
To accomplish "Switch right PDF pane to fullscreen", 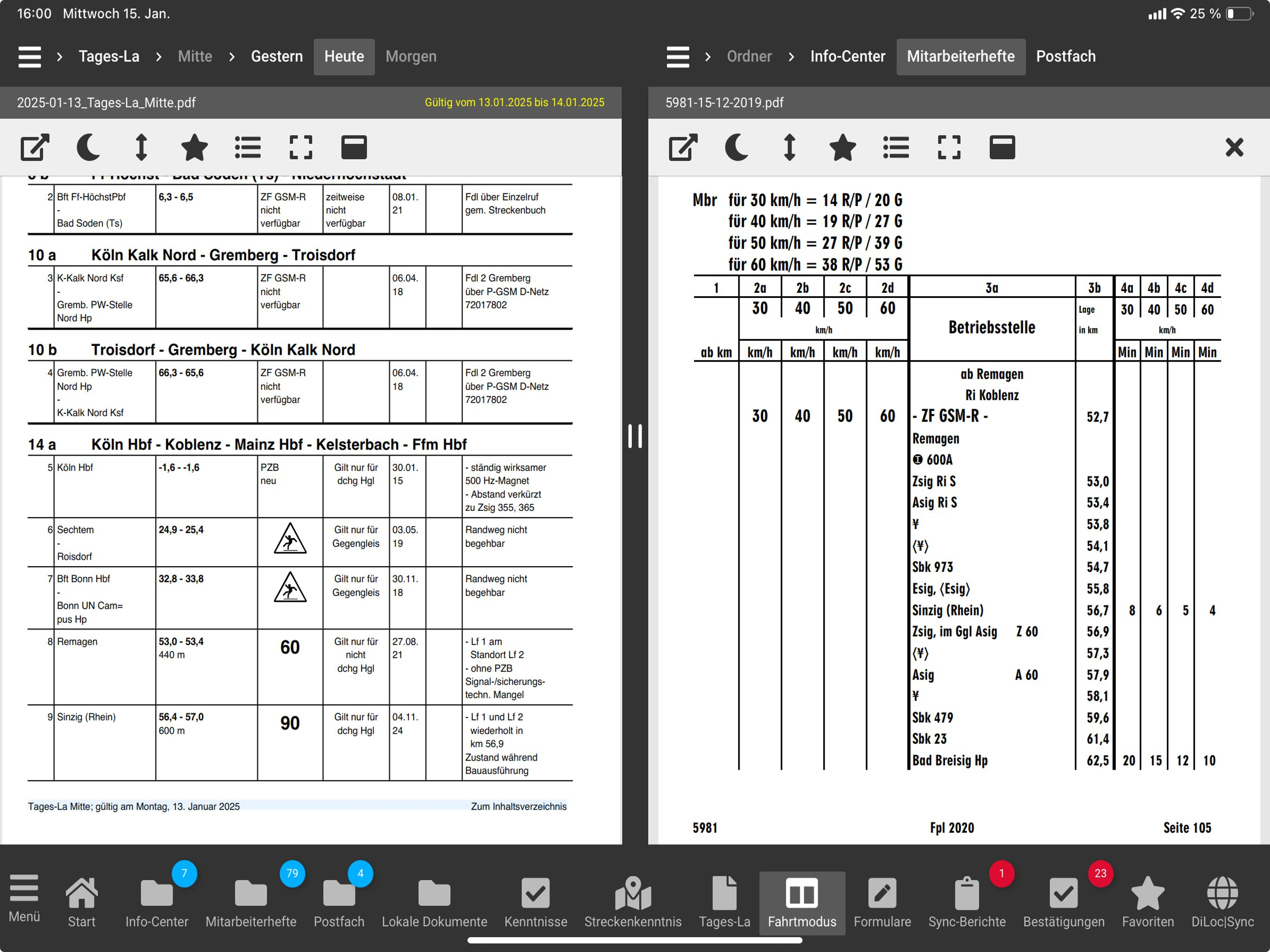I will [949, 147].
